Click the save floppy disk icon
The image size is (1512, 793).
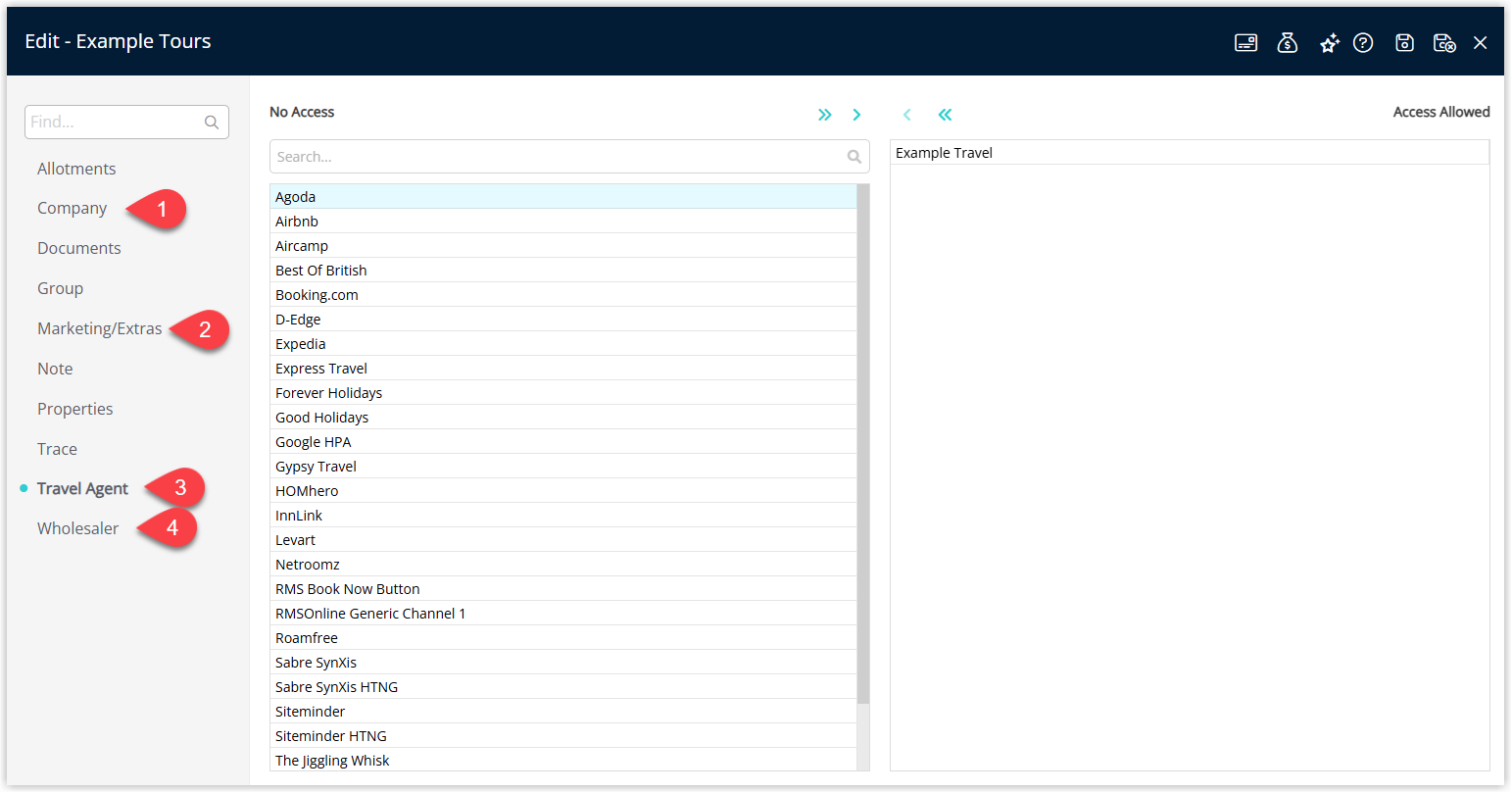[x=1405, y=43]
